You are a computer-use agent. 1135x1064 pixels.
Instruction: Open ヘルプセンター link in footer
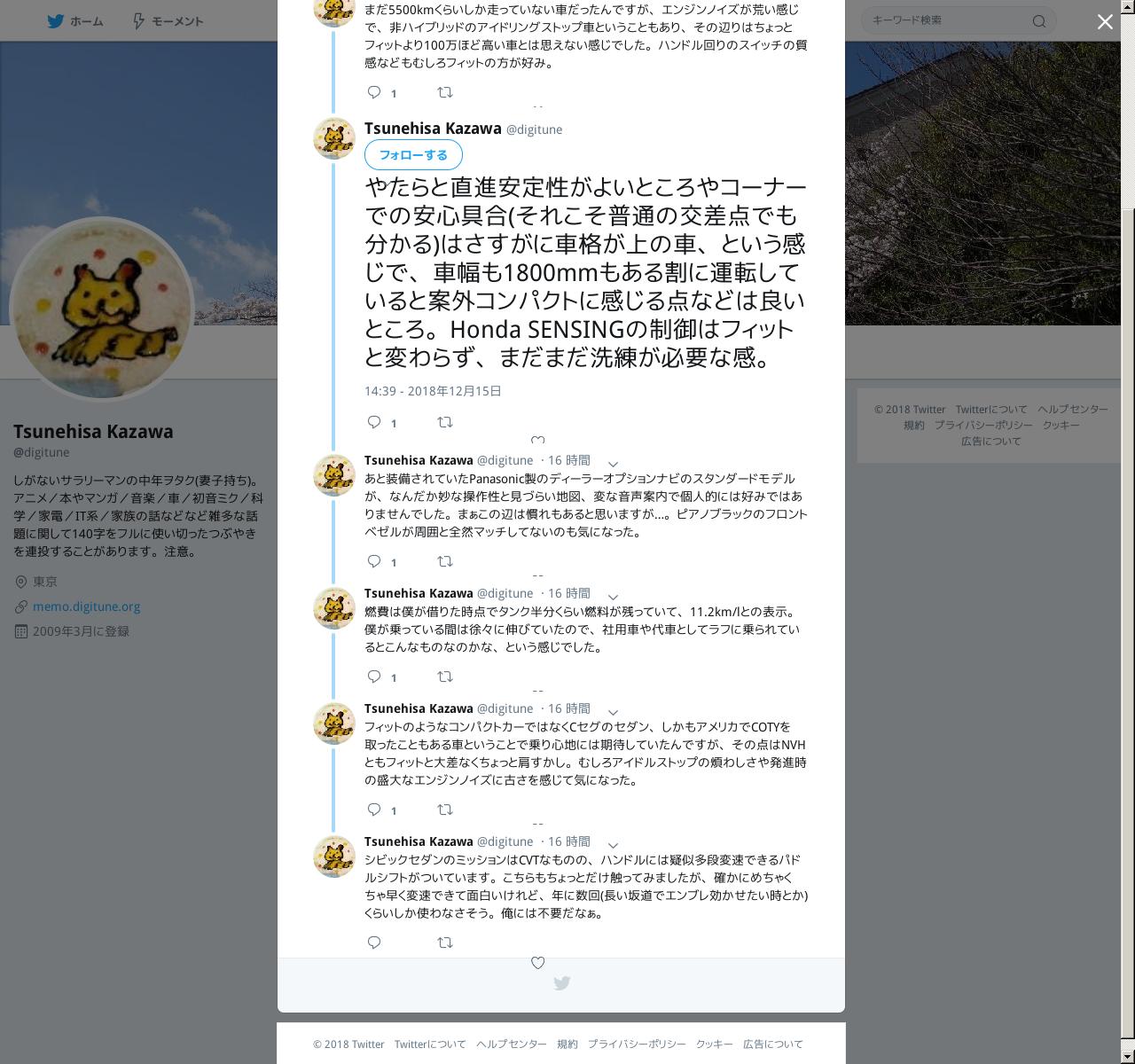pyautogui.click(x=512, y=1044)
